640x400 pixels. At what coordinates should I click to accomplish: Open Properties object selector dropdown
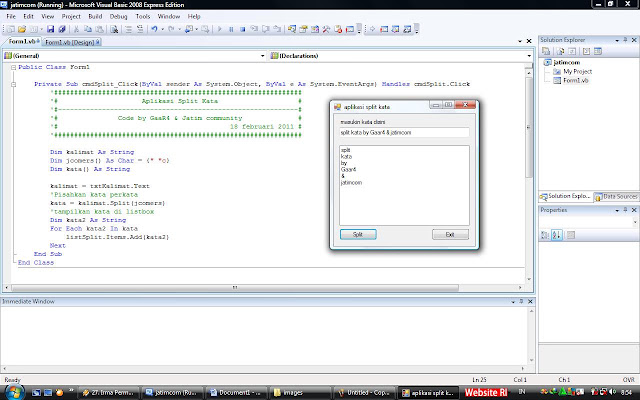pyautogui.click(x=635, y=222)
